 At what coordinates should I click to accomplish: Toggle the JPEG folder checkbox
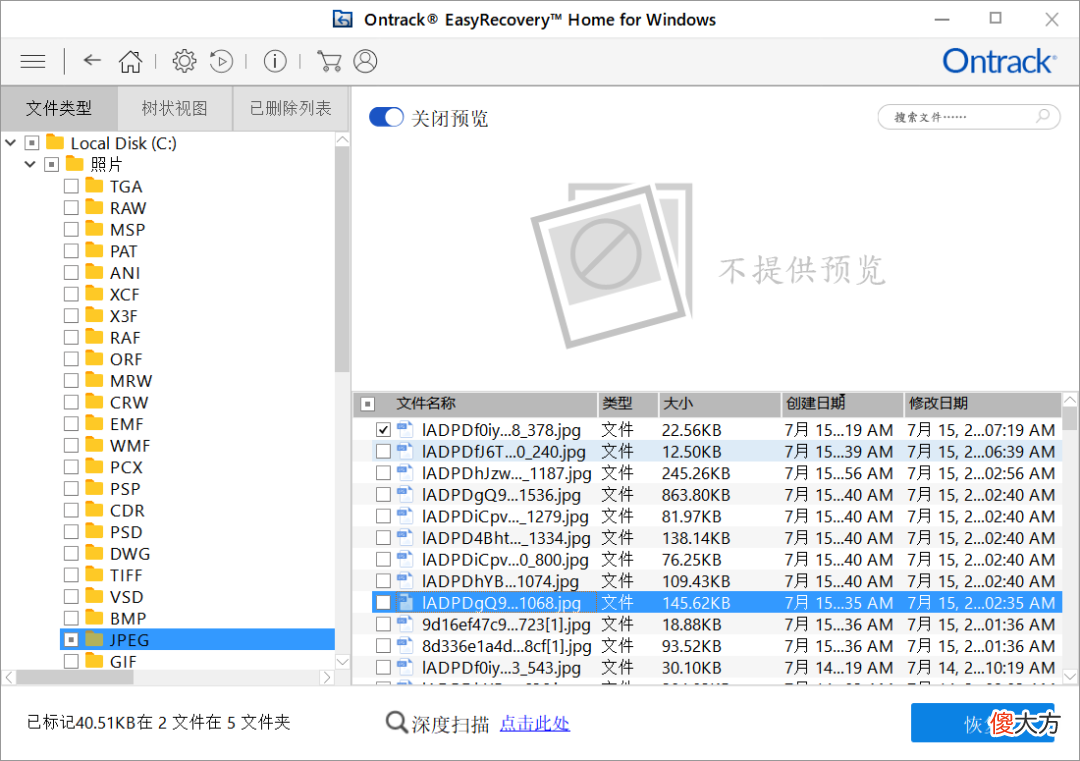coord(71,640)
